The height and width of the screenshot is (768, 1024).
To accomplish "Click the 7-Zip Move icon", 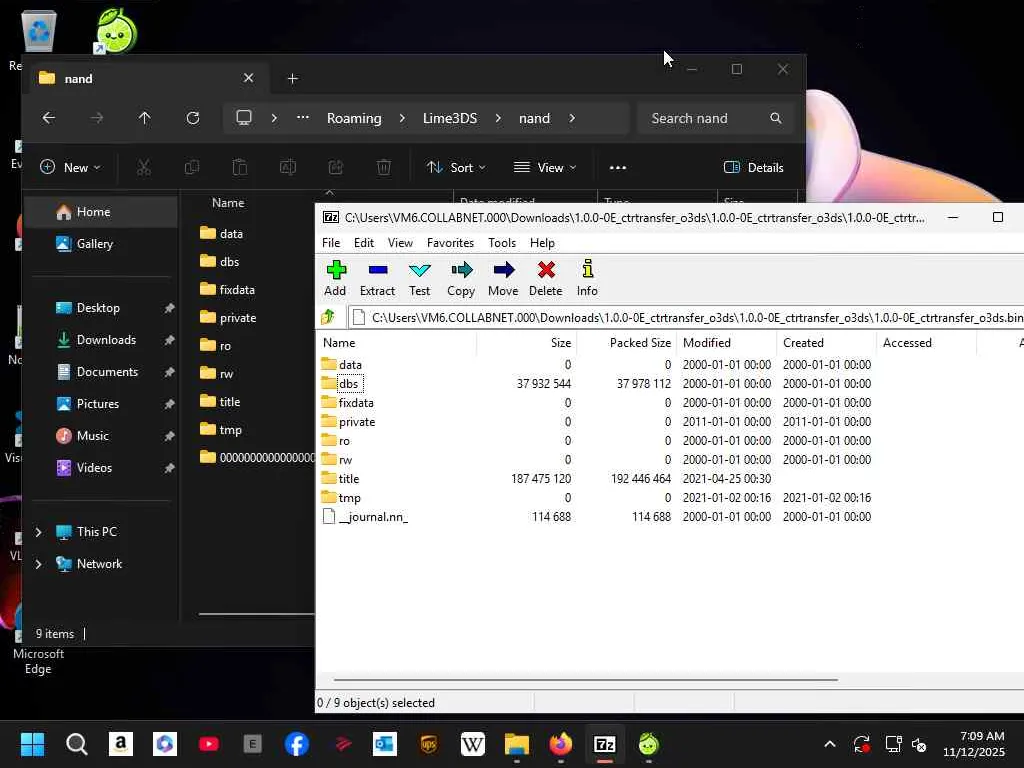I will point(503,278).
